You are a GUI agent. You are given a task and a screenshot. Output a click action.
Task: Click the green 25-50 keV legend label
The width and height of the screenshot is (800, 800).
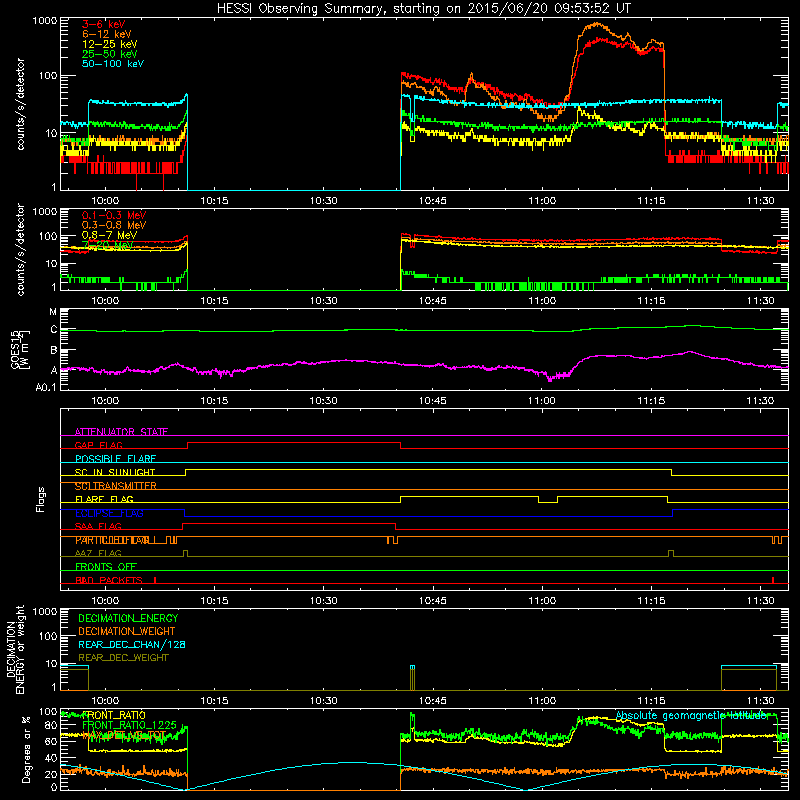(x=110, y=54)
